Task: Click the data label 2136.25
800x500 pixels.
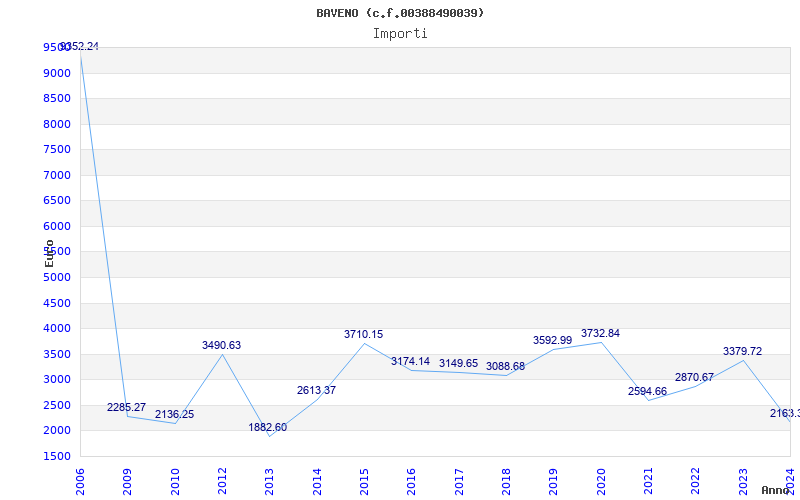Action: [174, 414]
